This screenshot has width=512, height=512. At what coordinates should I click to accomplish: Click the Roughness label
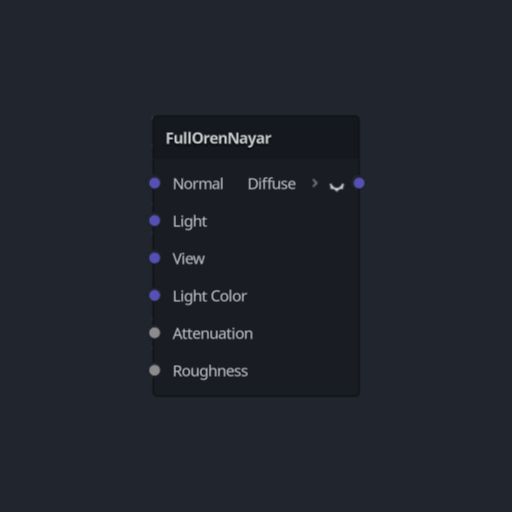pos(210,371)
